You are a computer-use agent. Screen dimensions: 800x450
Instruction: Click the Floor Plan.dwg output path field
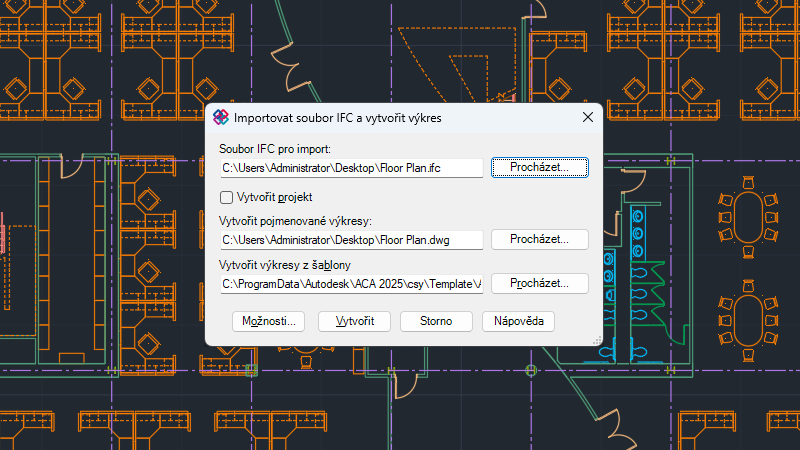point(351,240)
